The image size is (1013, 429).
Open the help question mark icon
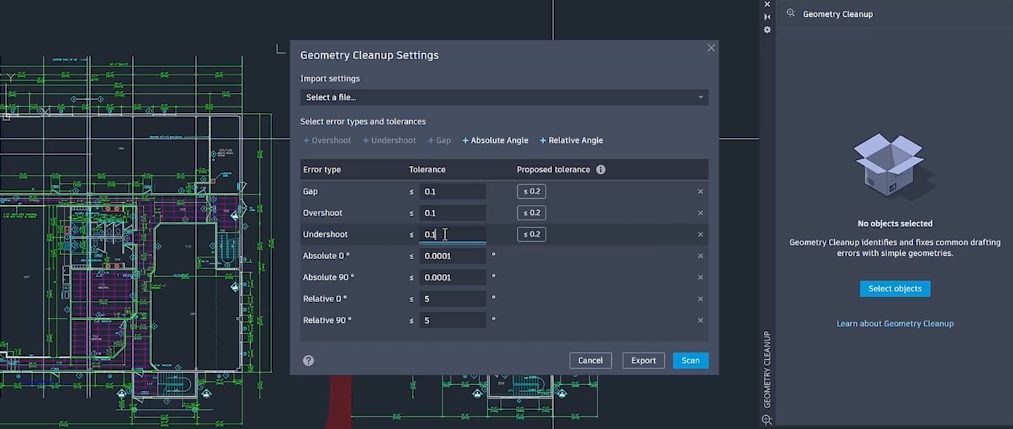pos(308,361)
